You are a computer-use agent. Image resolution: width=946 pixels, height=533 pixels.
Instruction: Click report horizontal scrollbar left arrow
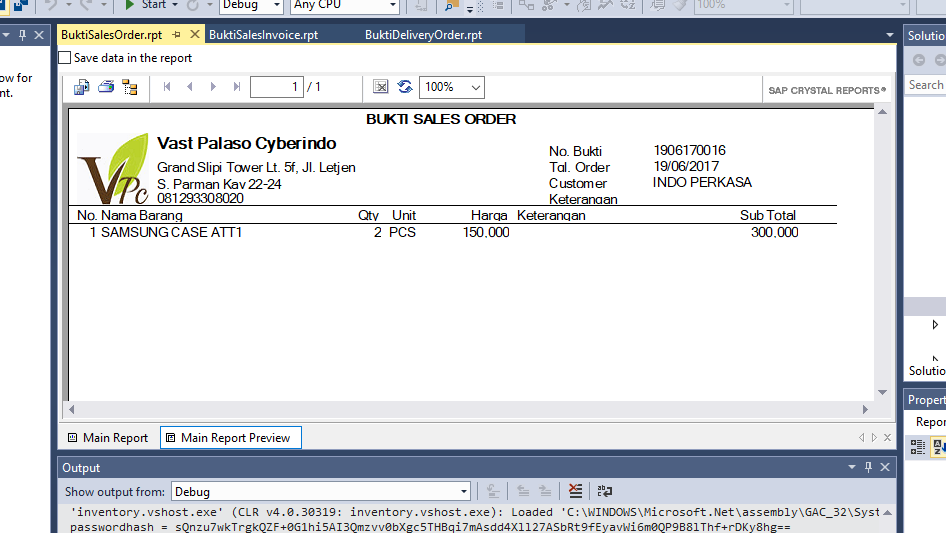tap(72, 409)
